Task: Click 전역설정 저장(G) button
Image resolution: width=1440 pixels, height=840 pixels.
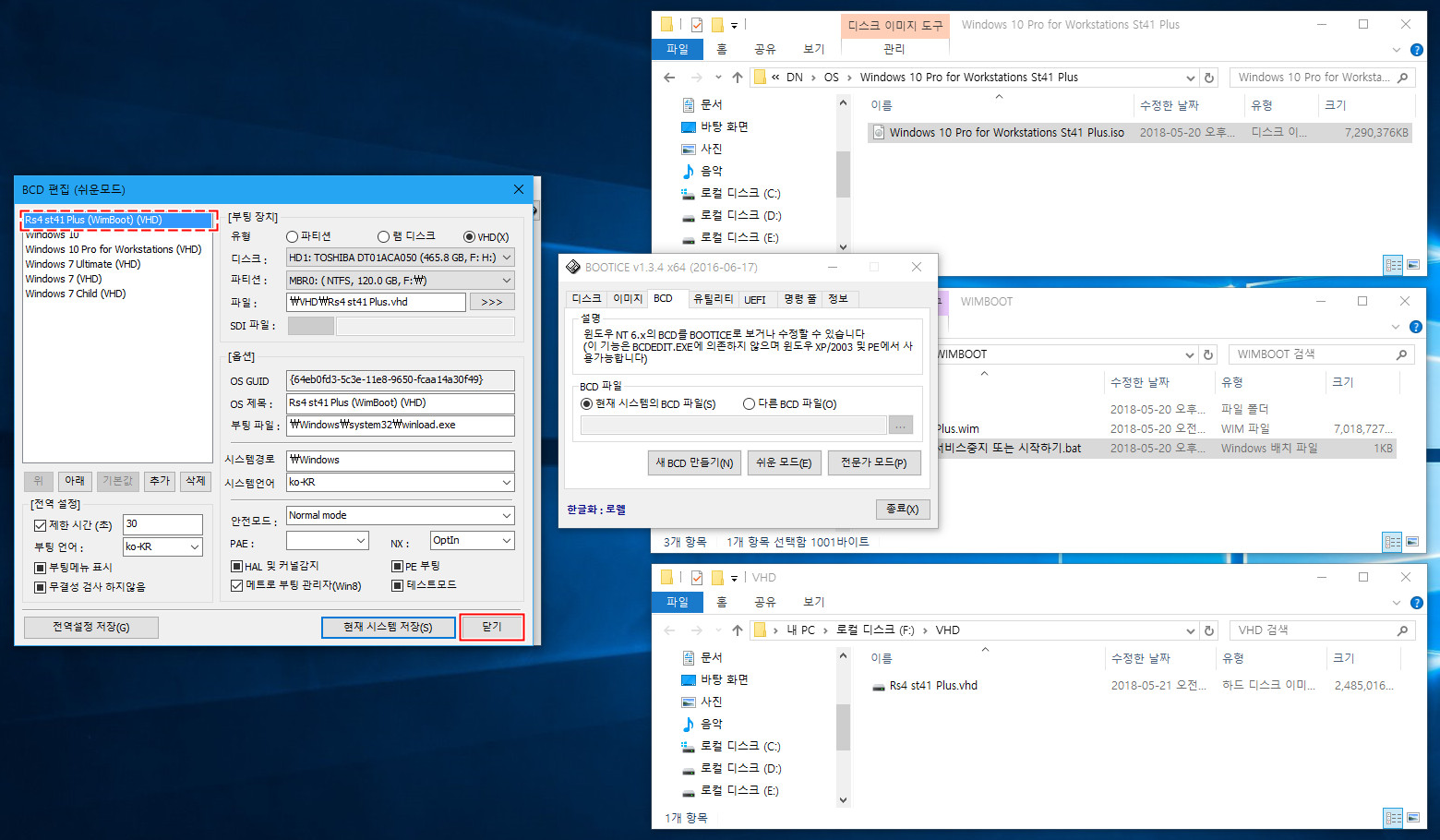Action: coord(91,627)
